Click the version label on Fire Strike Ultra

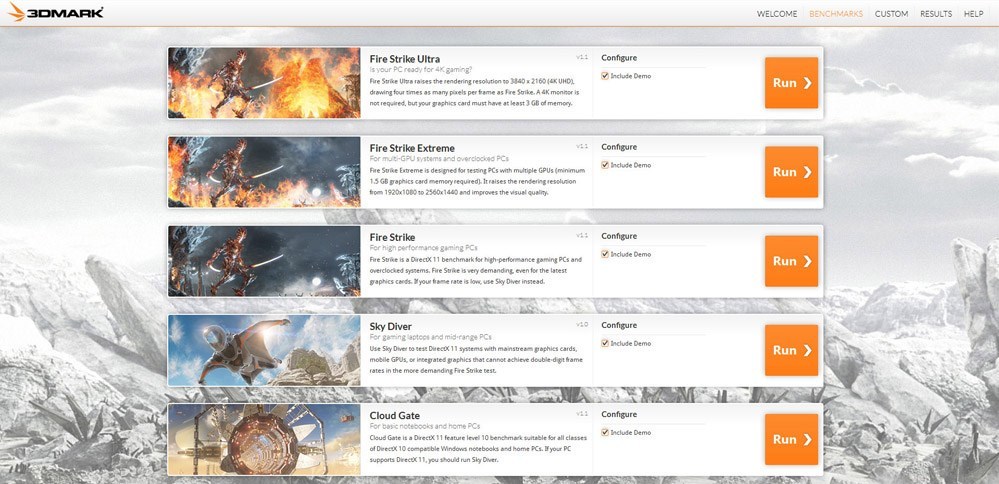tap(582, 57)
